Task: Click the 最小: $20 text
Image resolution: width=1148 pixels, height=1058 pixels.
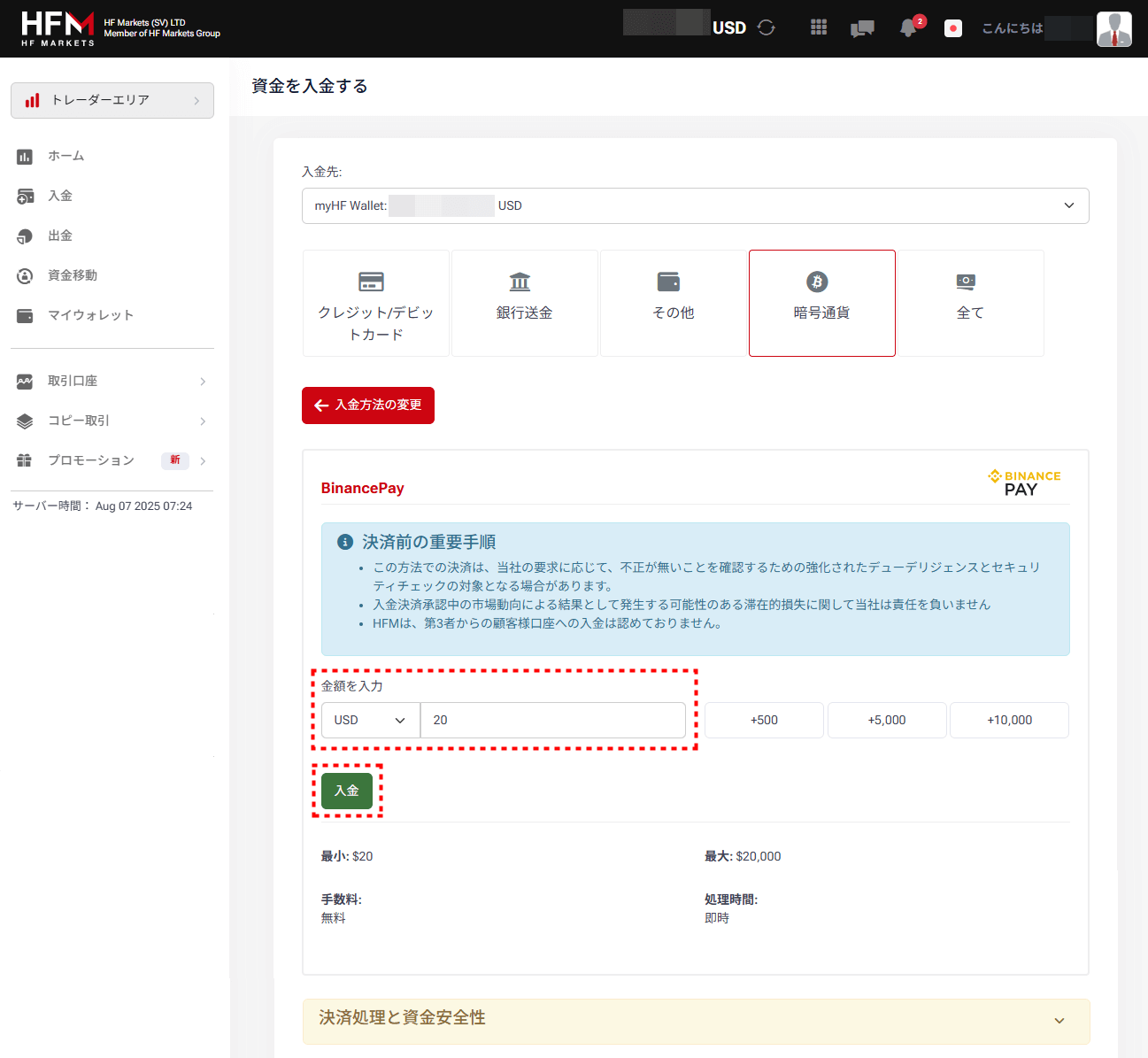Action: coord(347,856)
